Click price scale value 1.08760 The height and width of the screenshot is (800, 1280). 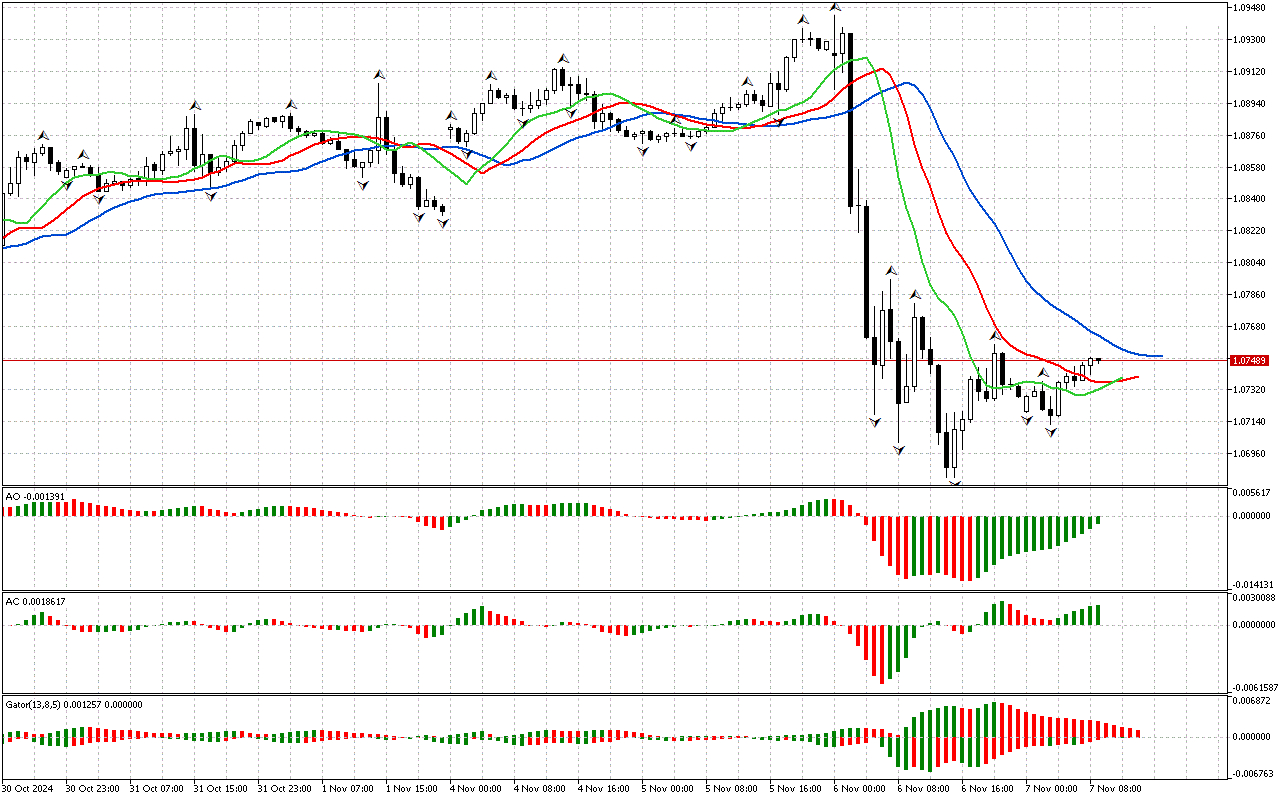click(x=1251, y=136)
